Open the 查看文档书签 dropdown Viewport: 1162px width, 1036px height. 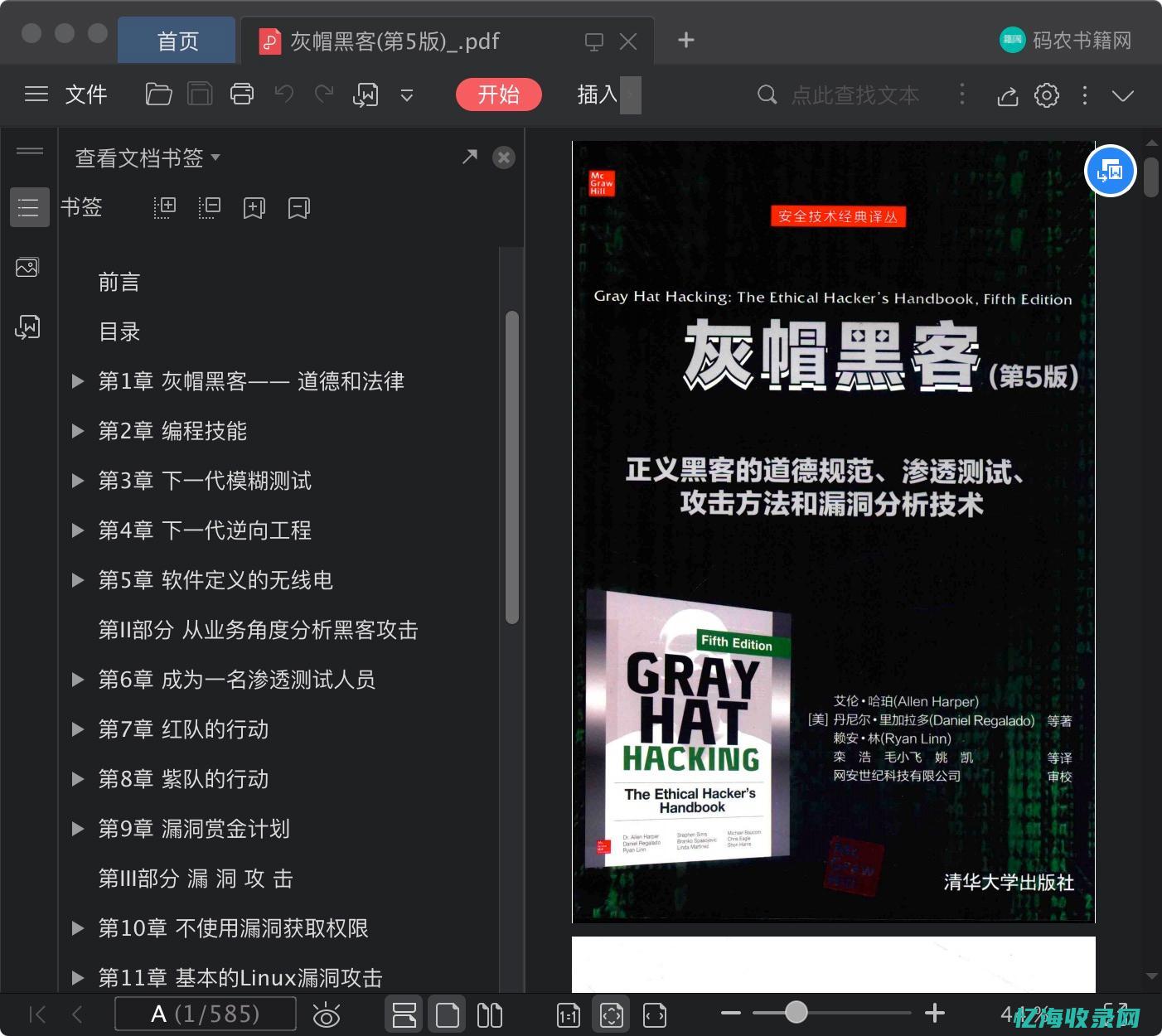148,157
